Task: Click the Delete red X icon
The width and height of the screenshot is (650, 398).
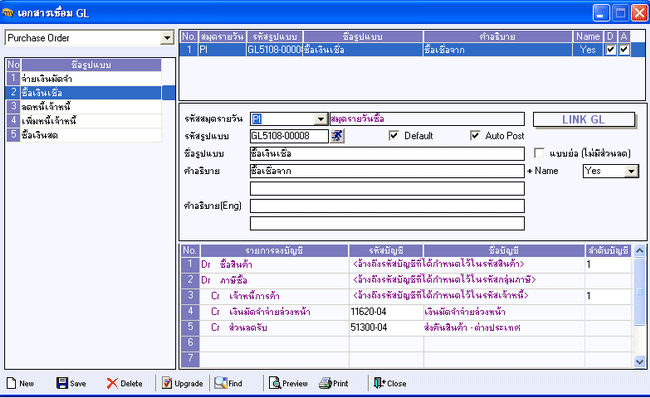Action: point(112,383)
